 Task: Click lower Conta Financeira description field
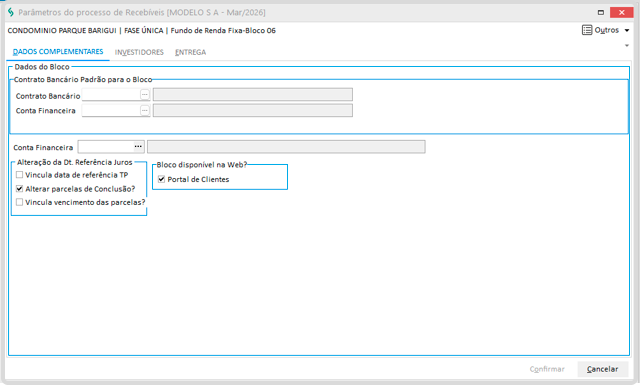point(286,147)
